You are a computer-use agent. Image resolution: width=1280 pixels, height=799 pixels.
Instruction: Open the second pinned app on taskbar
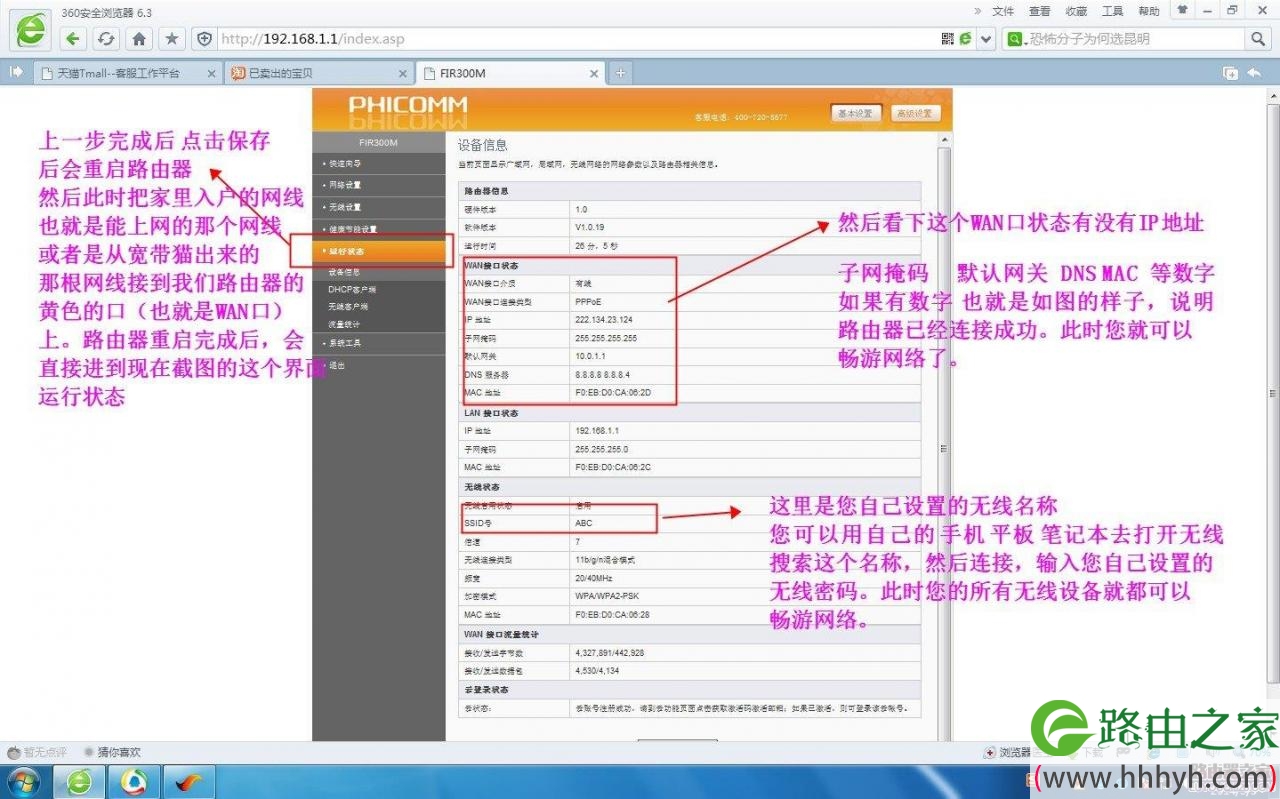coord(134,781)
